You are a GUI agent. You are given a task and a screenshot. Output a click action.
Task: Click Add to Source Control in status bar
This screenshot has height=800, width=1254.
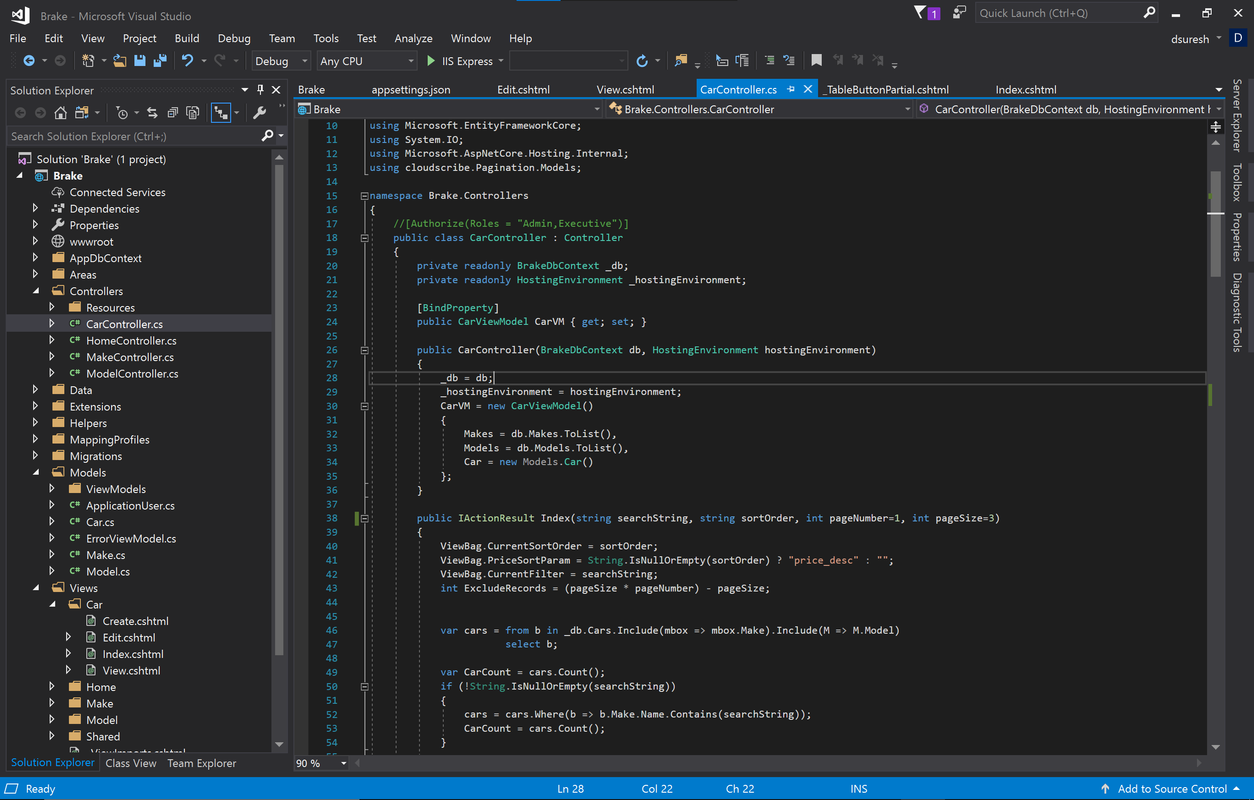click(x=1171, y=789)
